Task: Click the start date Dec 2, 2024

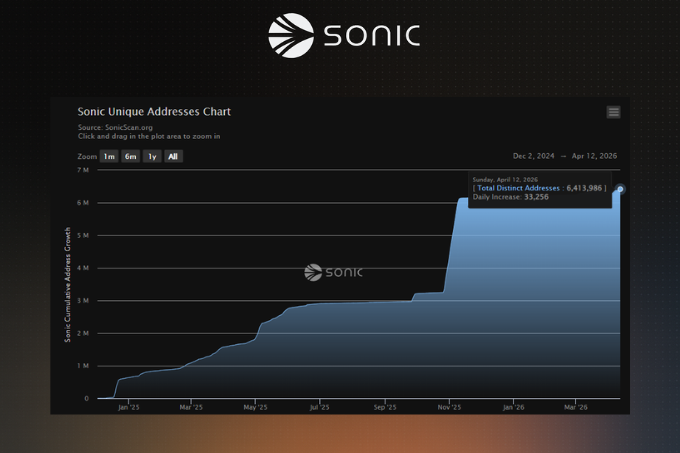Action: tap(533, 156)
